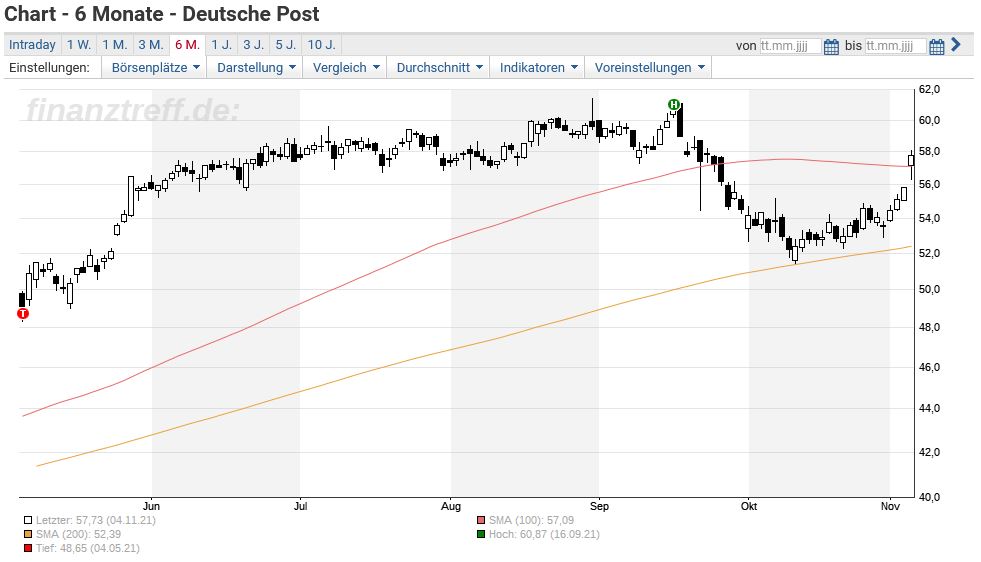This screenshot has height=562, width=981.
Task: Click the red T low marker
Action: [x=23, y=314]
